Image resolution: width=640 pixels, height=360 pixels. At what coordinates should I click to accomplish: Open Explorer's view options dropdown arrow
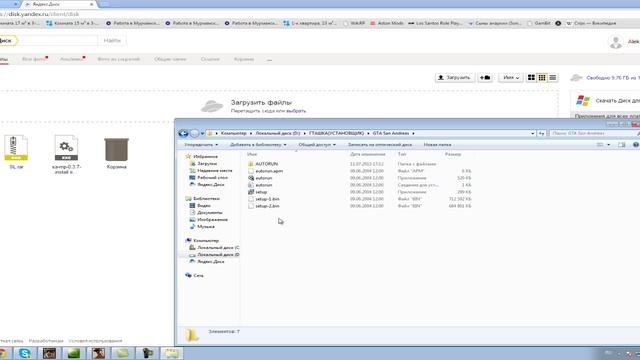click(x=609, y=144)
